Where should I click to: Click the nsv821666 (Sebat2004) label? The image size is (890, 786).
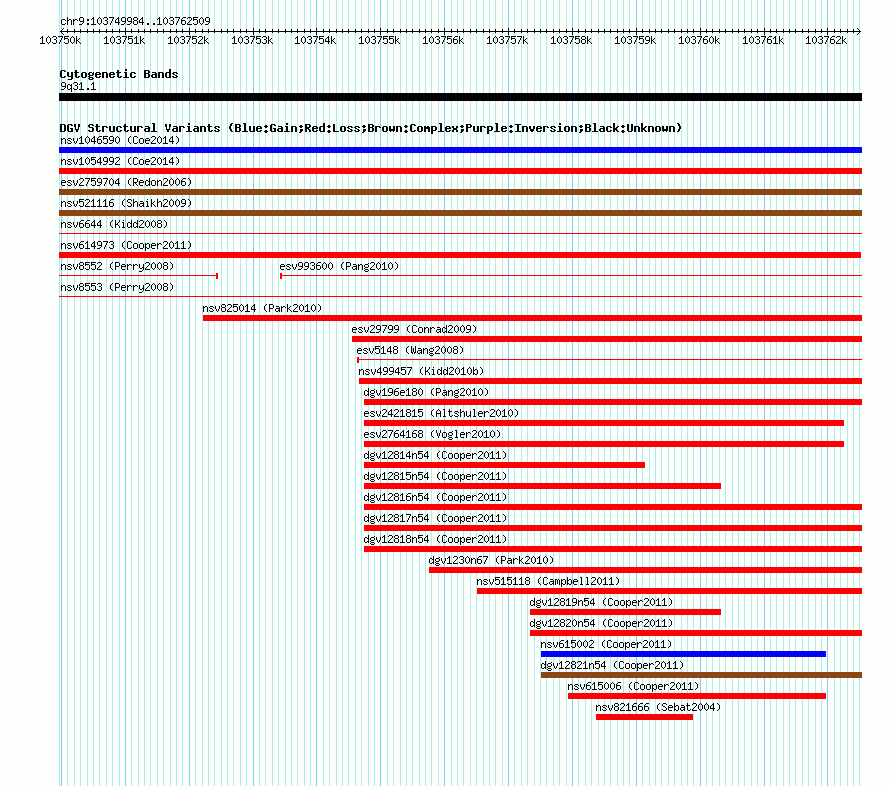coord(658,707)
